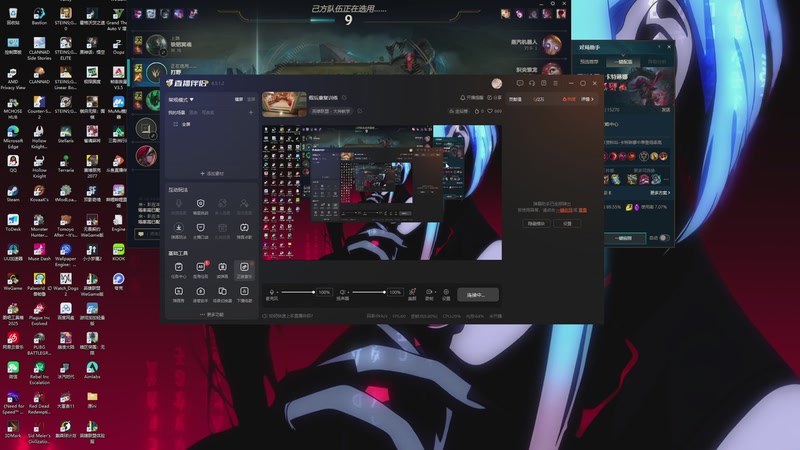Open the hamburger menu in streaming app title bar
Viewport: 800px width, 450px height.
click(556, 83)
